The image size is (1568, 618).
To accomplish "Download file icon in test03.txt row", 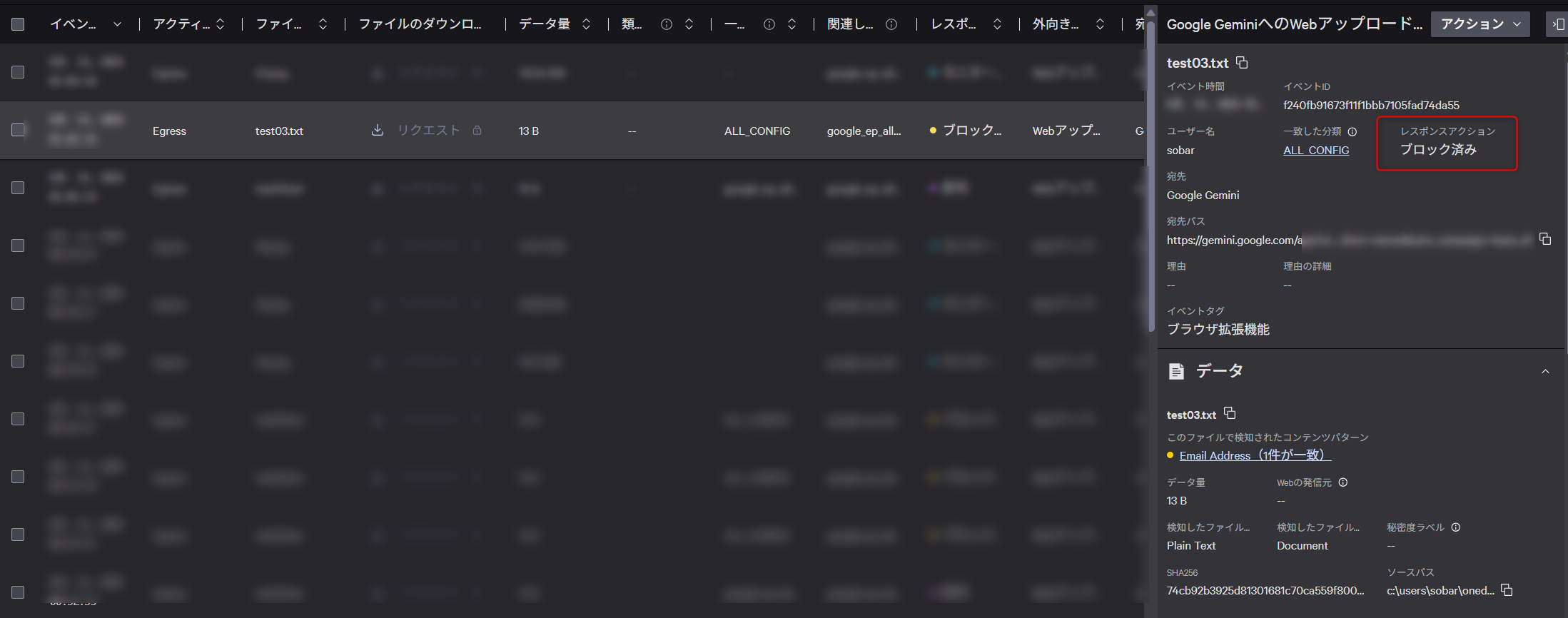I will (378, 130).
